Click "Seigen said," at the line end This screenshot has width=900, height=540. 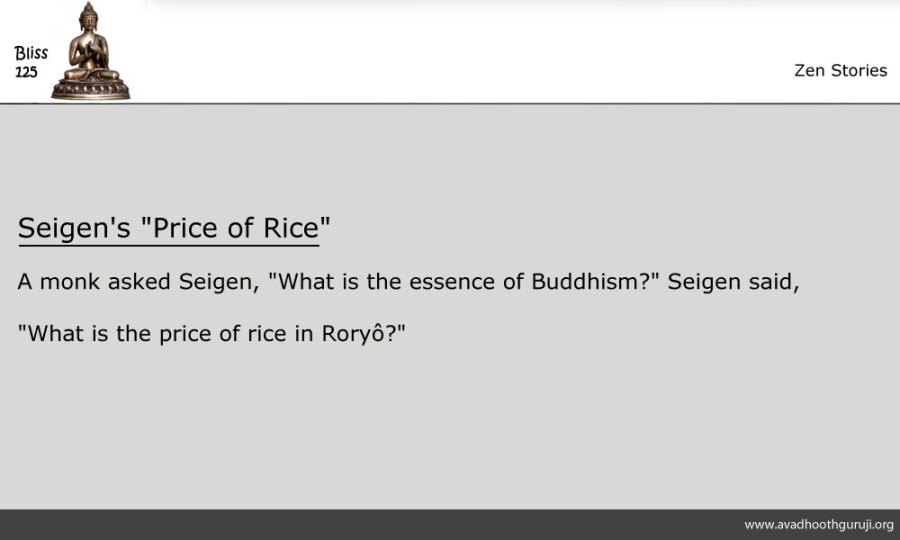pos(733,281)
